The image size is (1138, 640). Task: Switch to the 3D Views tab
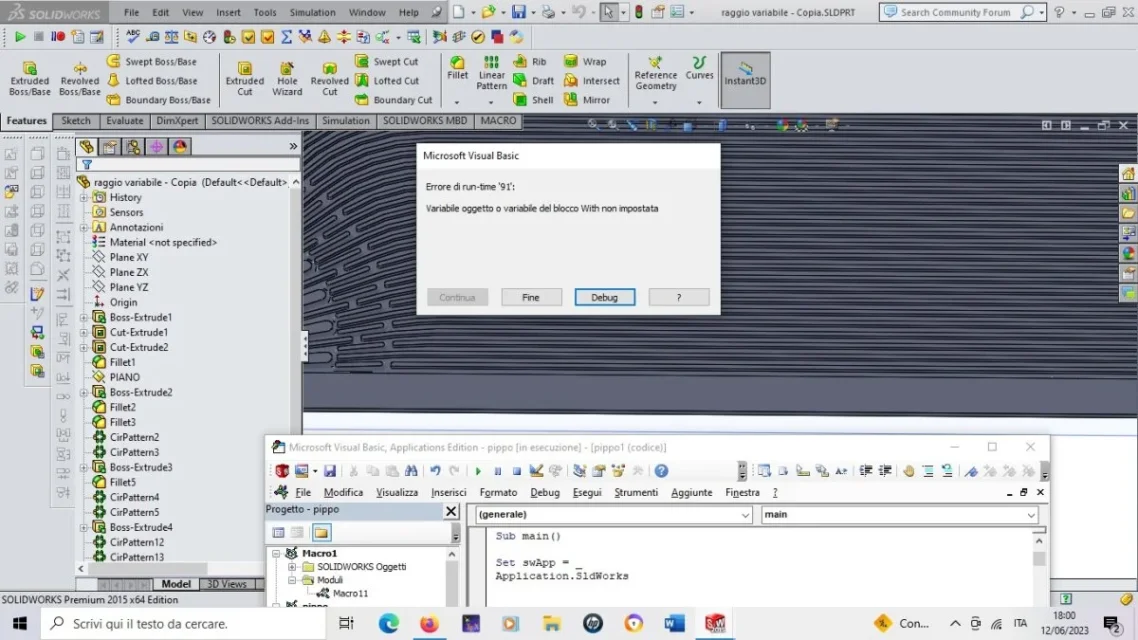[226, 584]
